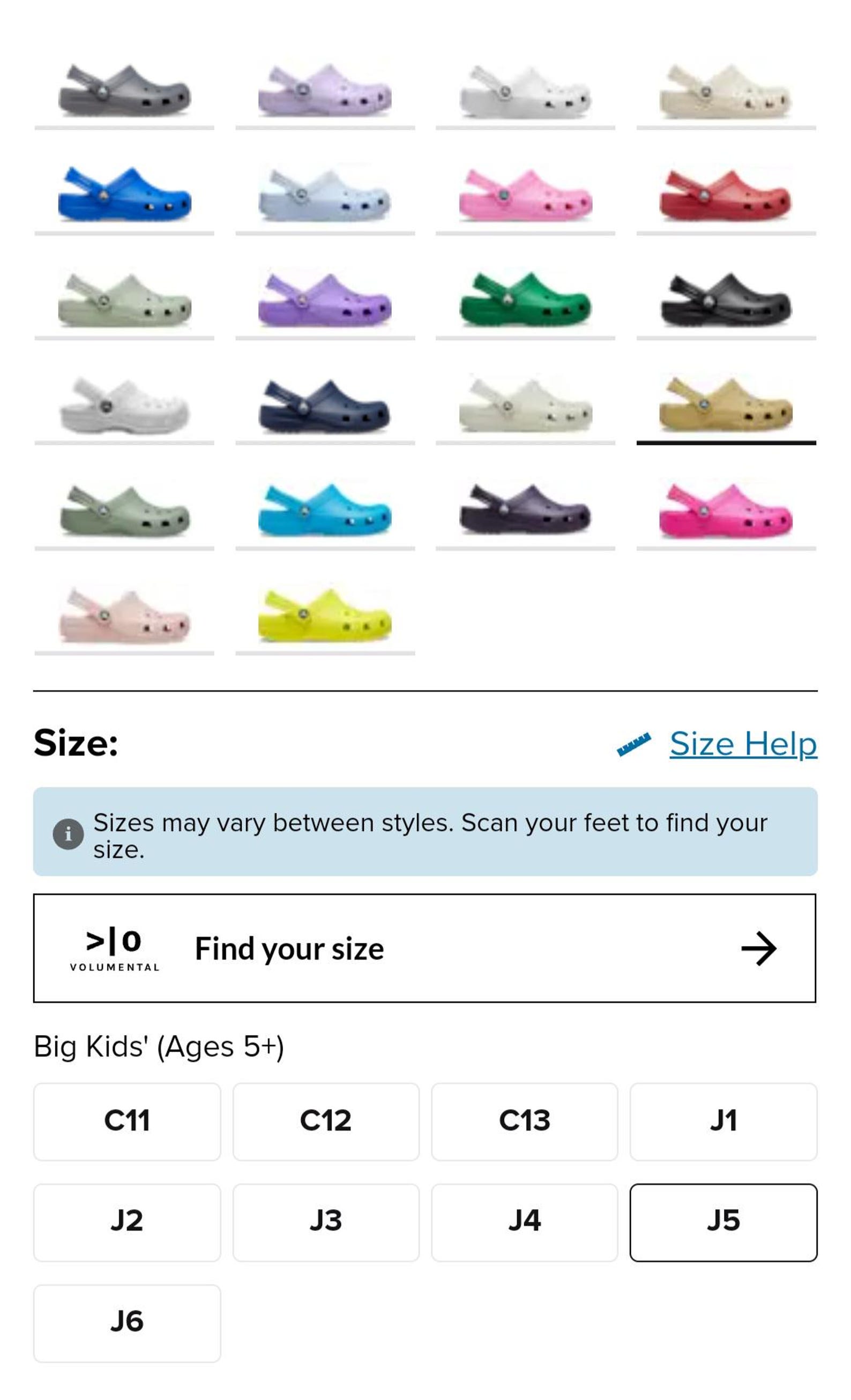Pick size J1
851x1400 pixels.
723,1121
